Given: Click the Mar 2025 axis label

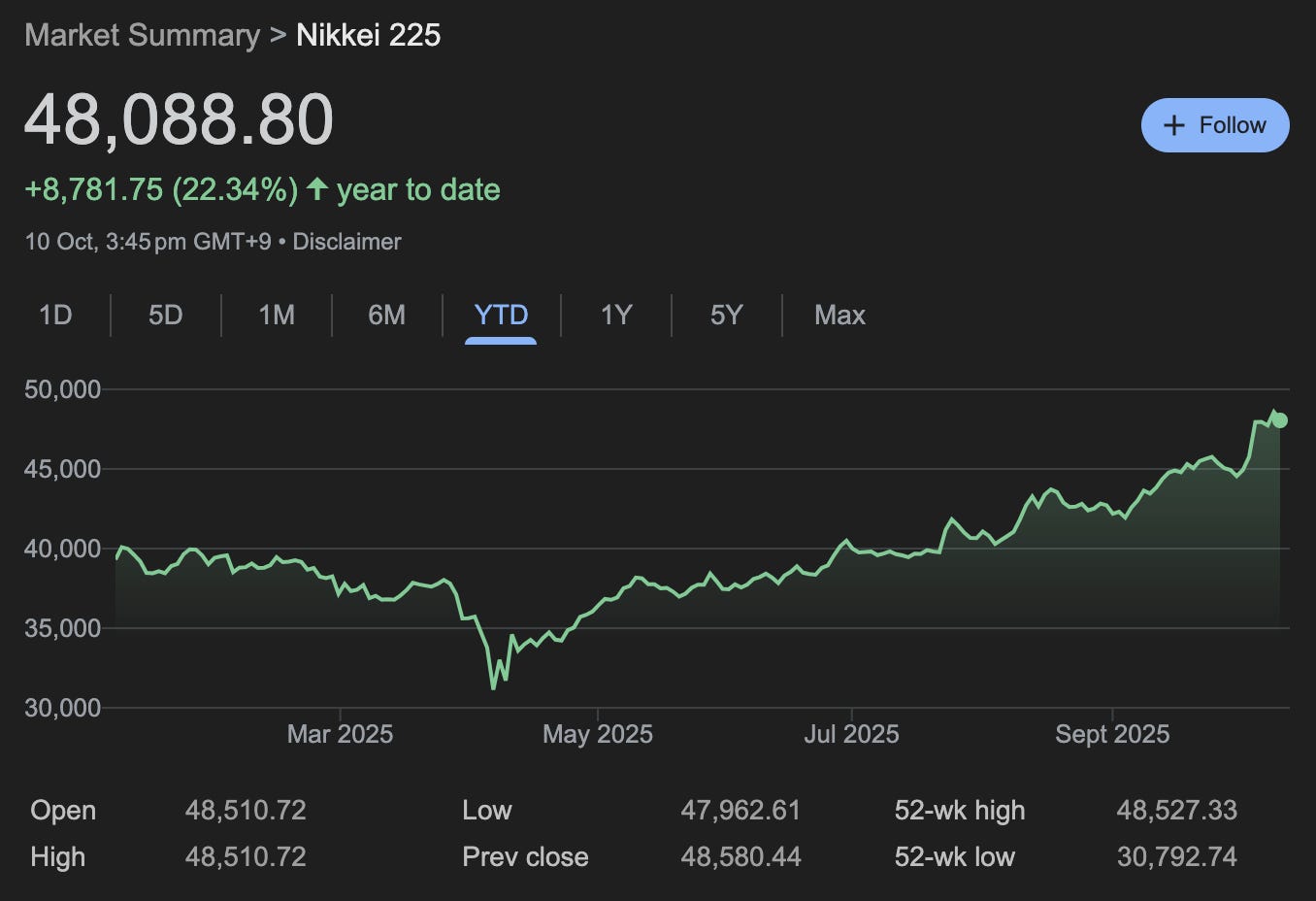Looking at the screenshot, I should [340, 734].
